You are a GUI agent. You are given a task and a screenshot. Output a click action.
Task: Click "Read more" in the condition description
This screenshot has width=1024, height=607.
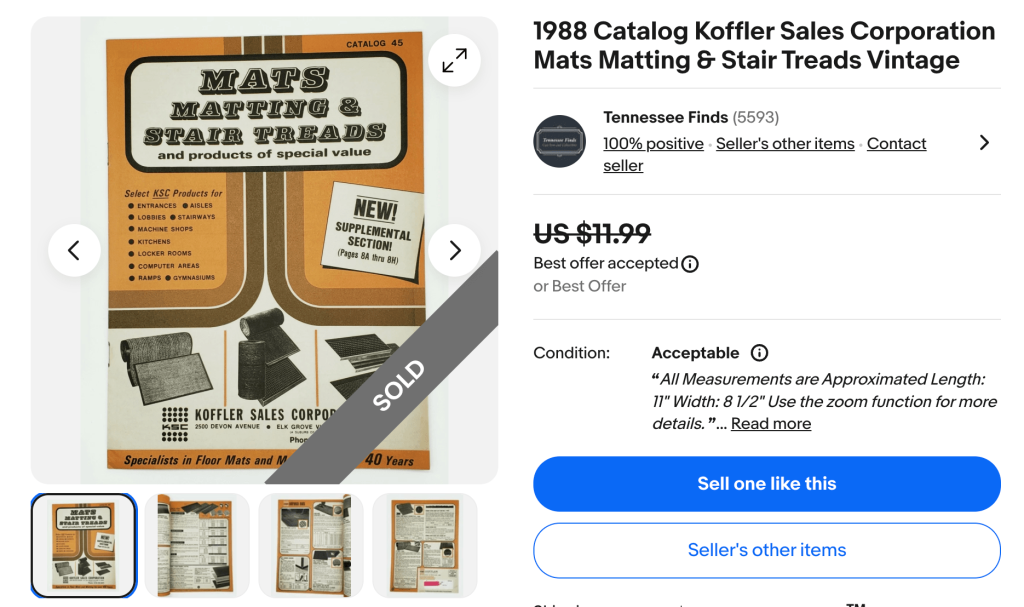(x=770, y=423)
